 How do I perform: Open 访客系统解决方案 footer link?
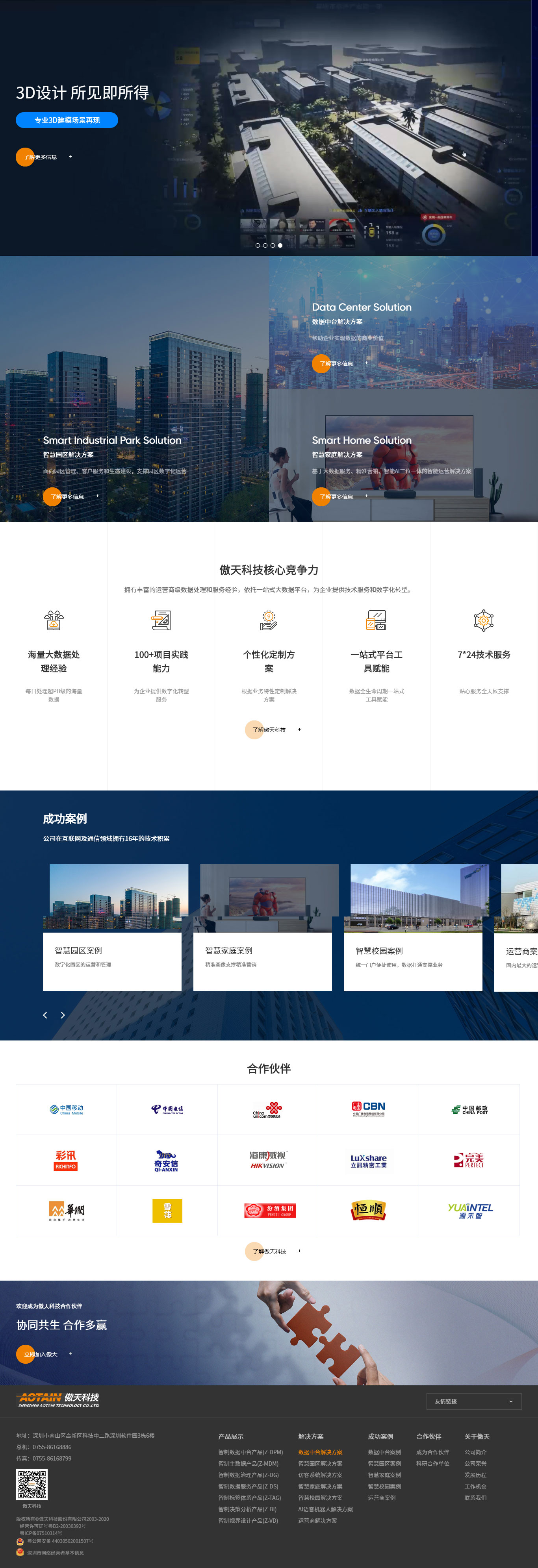320,1475
